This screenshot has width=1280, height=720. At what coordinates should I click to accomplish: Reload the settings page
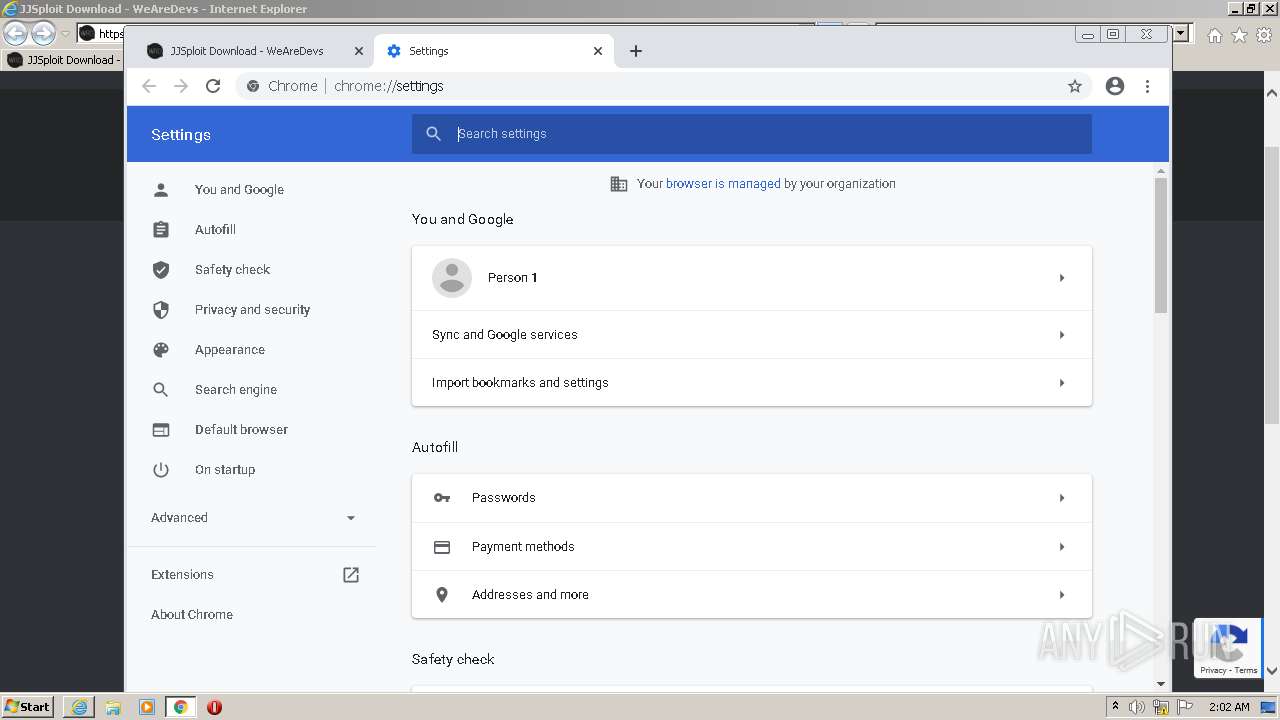pyautogui.click(x=213, y=86)
